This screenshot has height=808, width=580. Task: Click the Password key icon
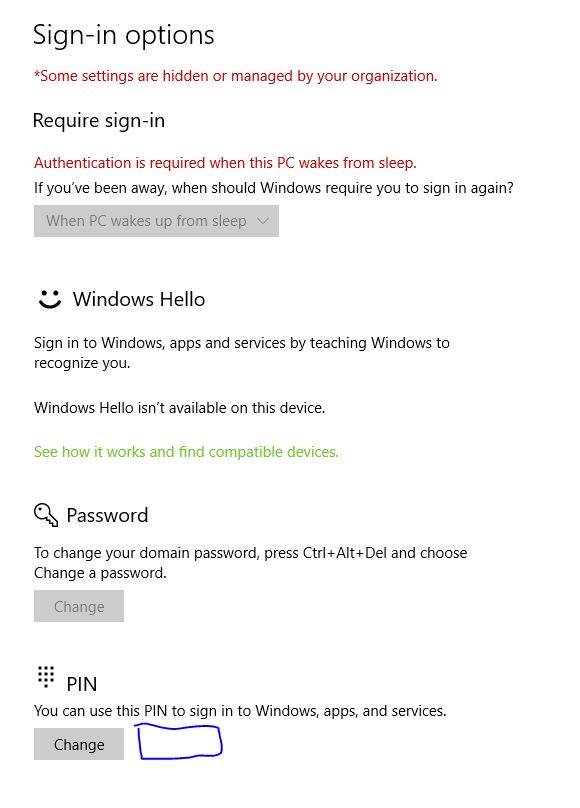coord(45,513)
